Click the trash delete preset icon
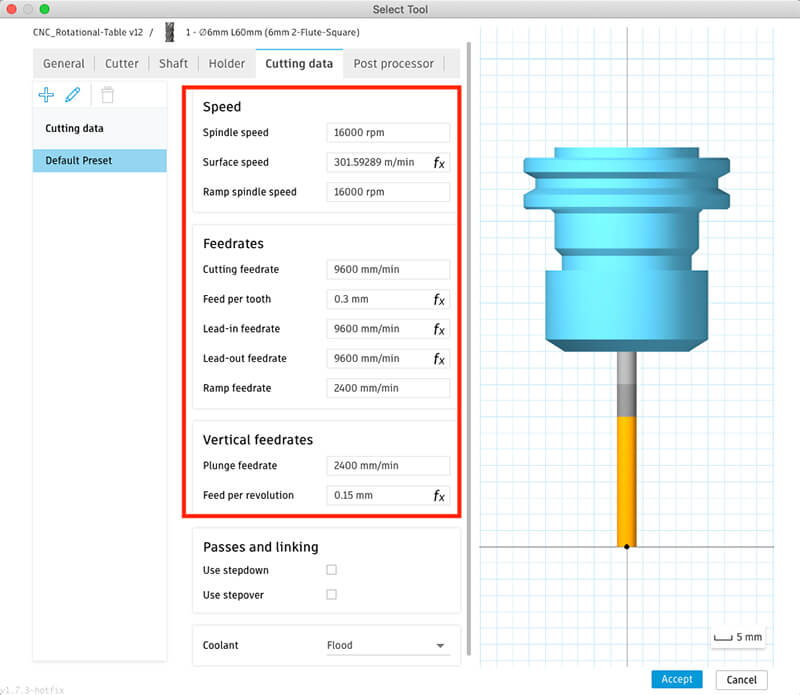This screenshot has width=800, height=695. [x=107, y=95]
